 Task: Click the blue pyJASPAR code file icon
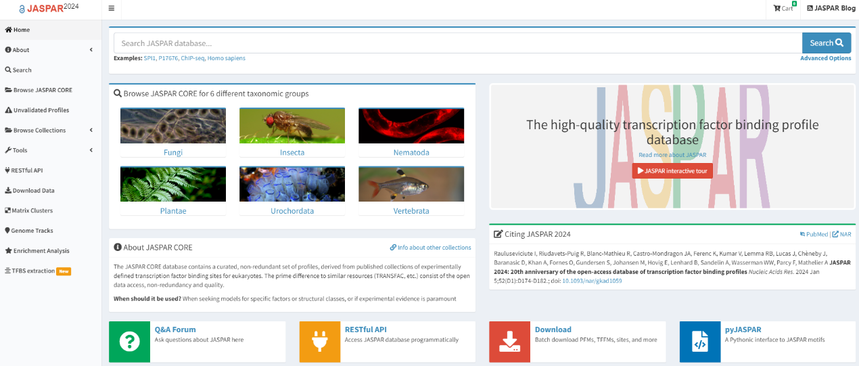coord(700,341)
